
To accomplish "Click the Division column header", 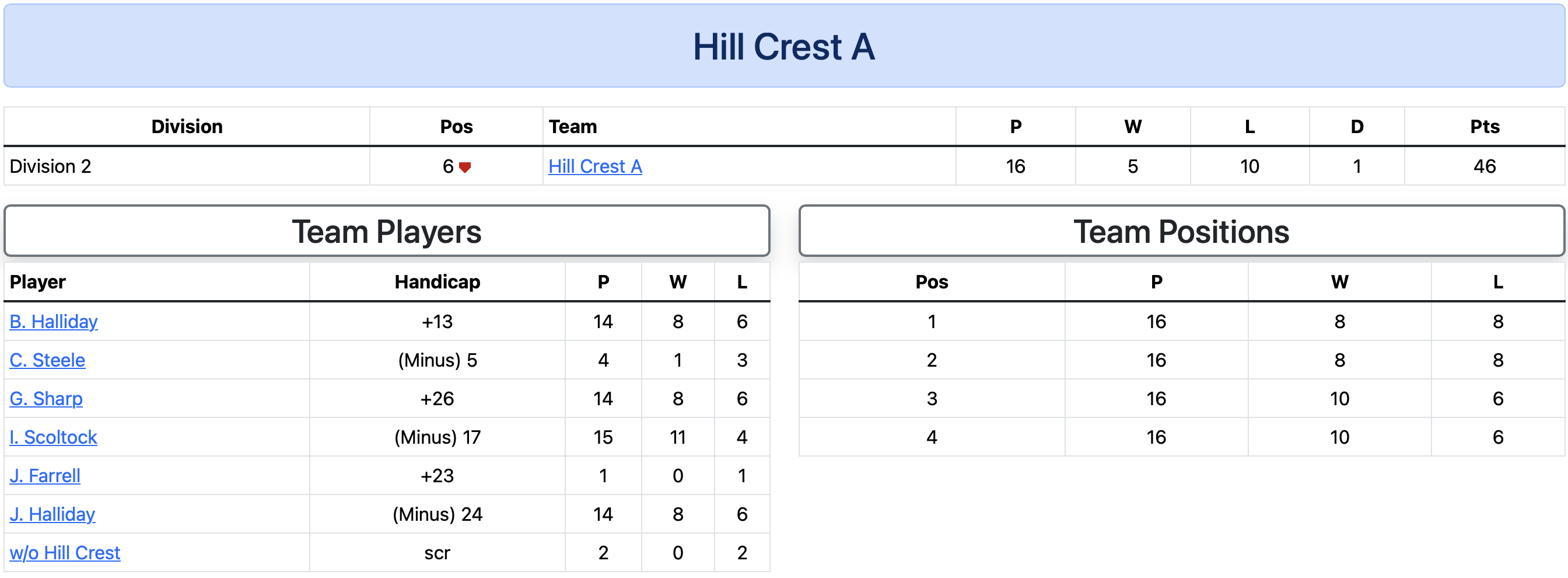I will point(187,127).
